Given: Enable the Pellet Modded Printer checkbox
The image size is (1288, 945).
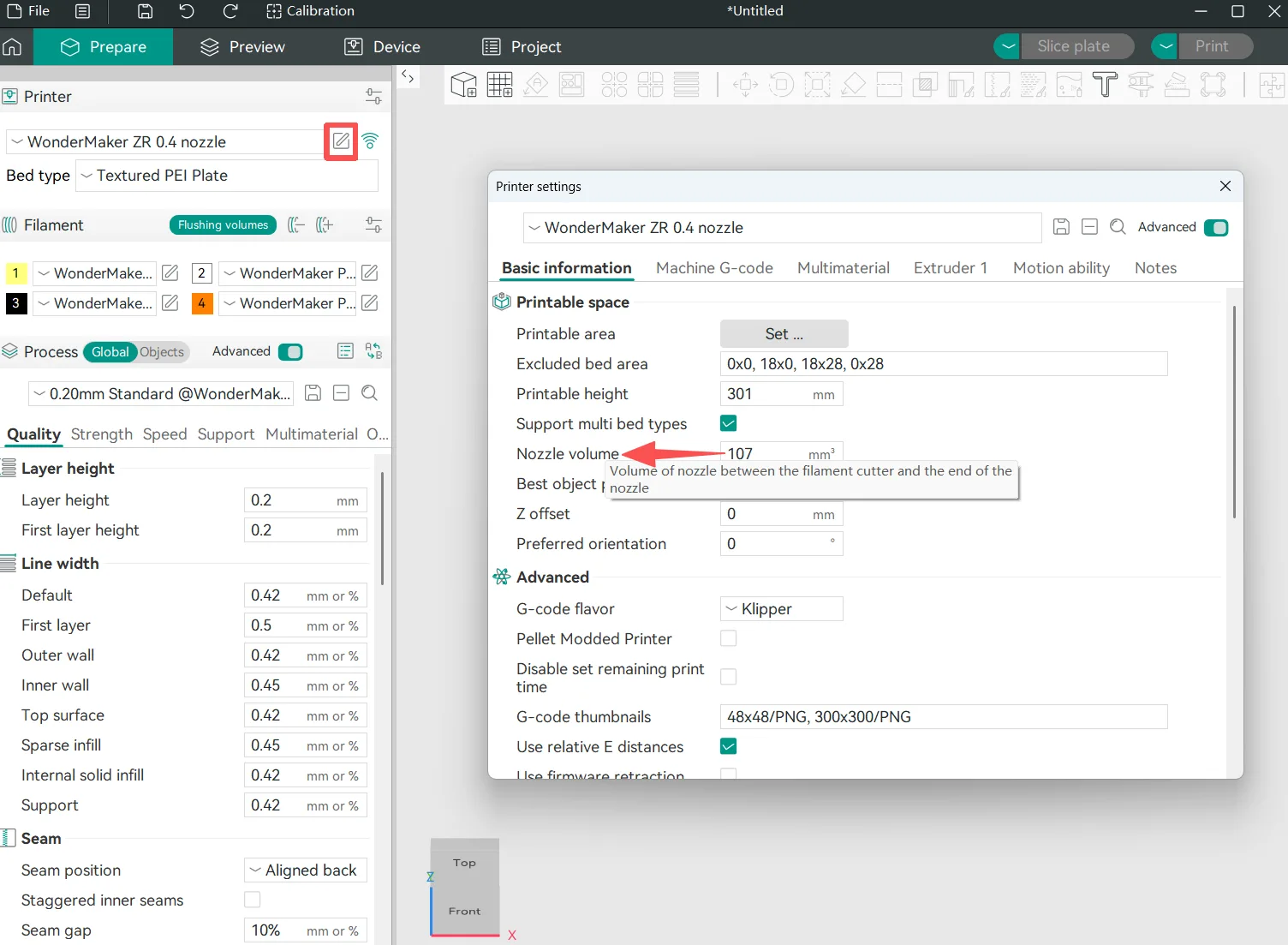Looking at the screenshot, I should 729,638.
